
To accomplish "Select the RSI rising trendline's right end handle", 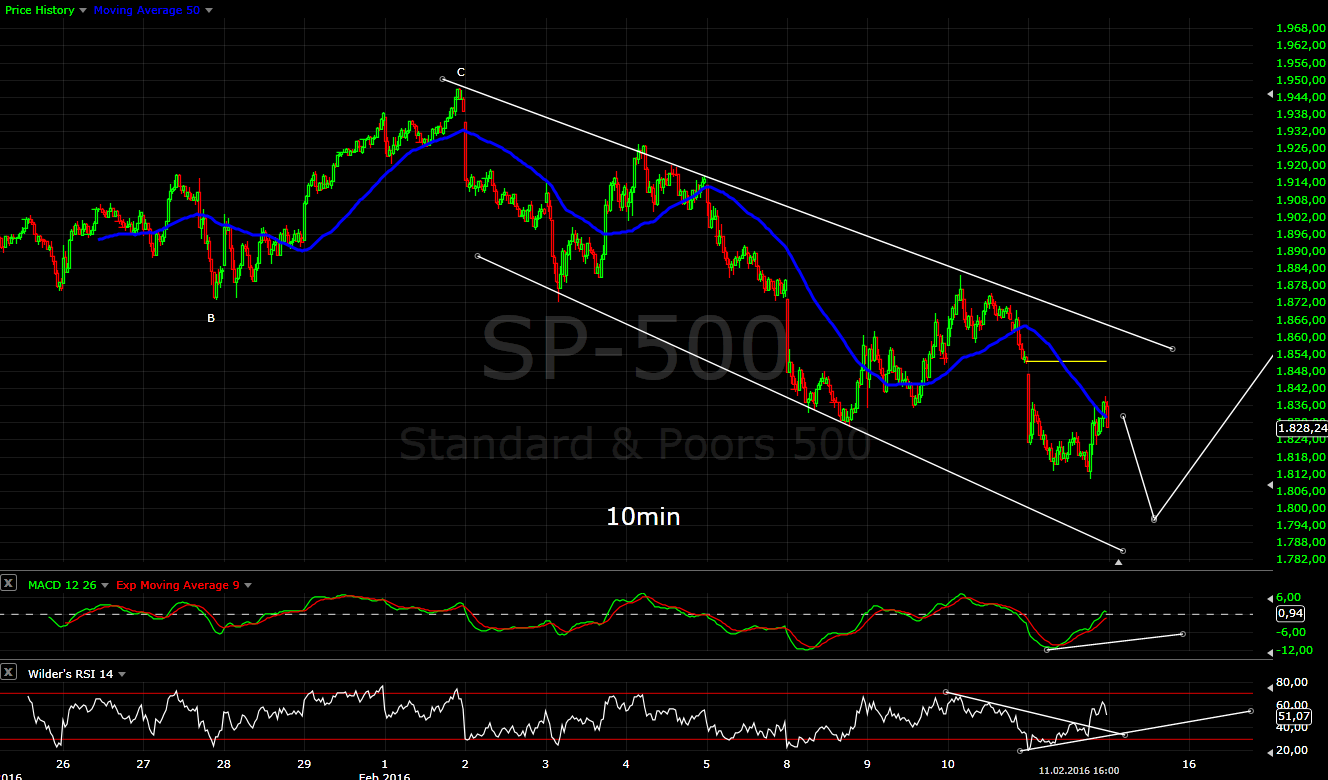I will pyautogui.click(x=1251, y=711).
